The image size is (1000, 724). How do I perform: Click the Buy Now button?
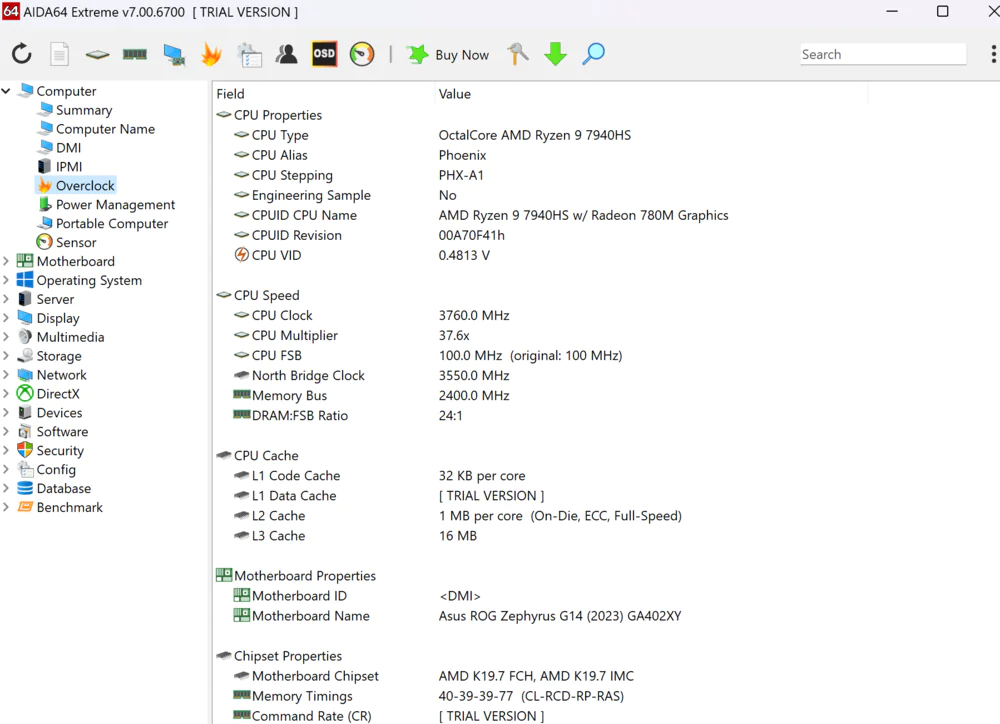(x=448, y=55)
